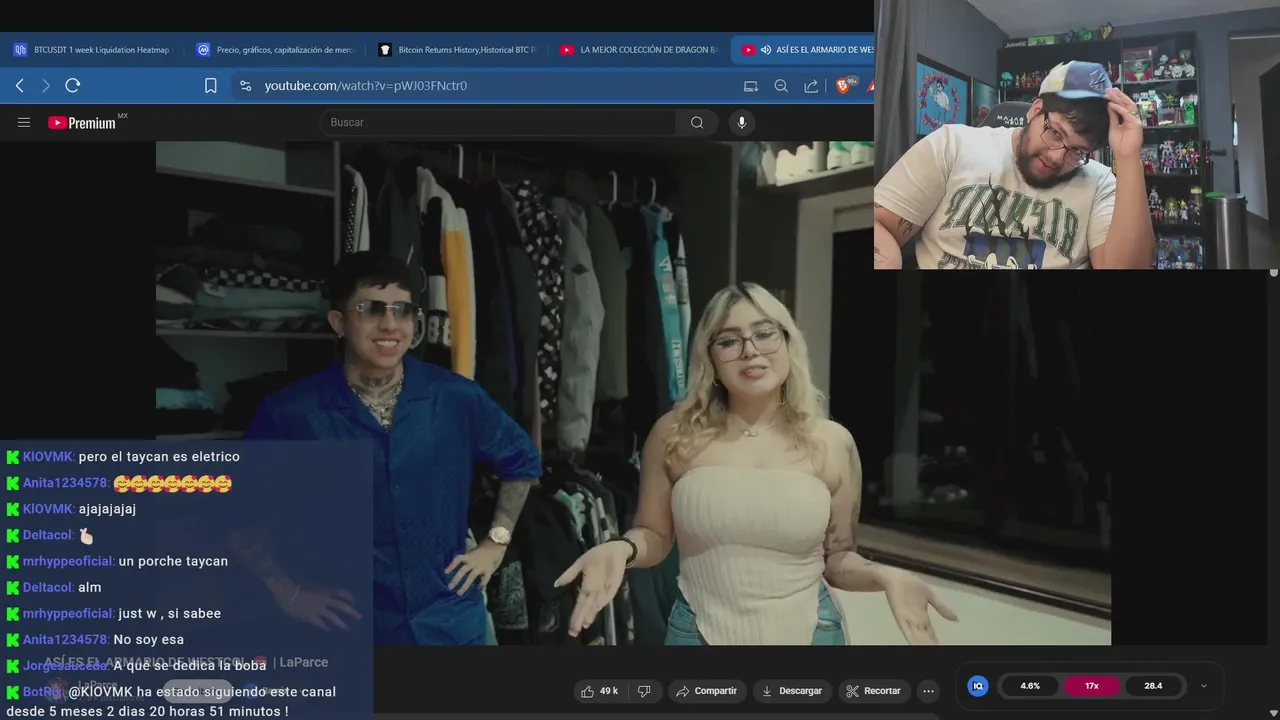1280x720 pixels.
Task: Click the pink 17x stat pill
Action: pyautogui.click(x=1092, y=686)
